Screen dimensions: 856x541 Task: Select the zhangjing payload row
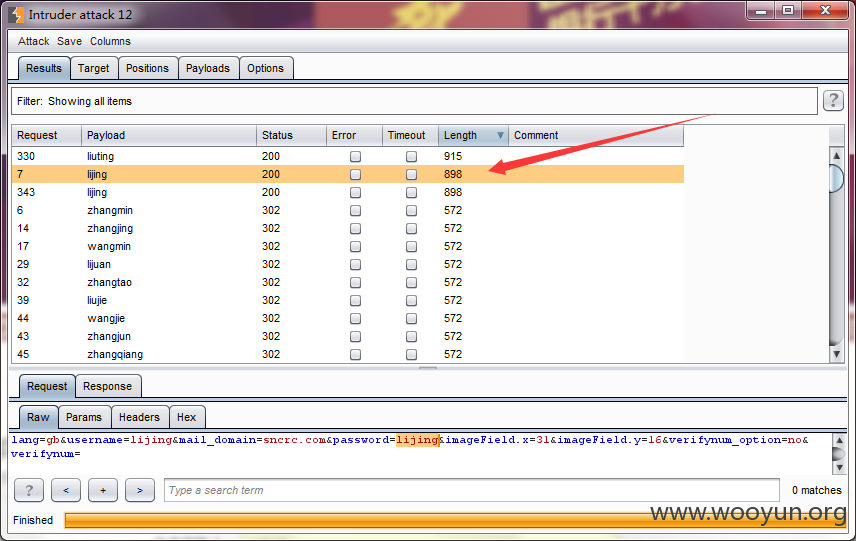[x=348, y=228]
